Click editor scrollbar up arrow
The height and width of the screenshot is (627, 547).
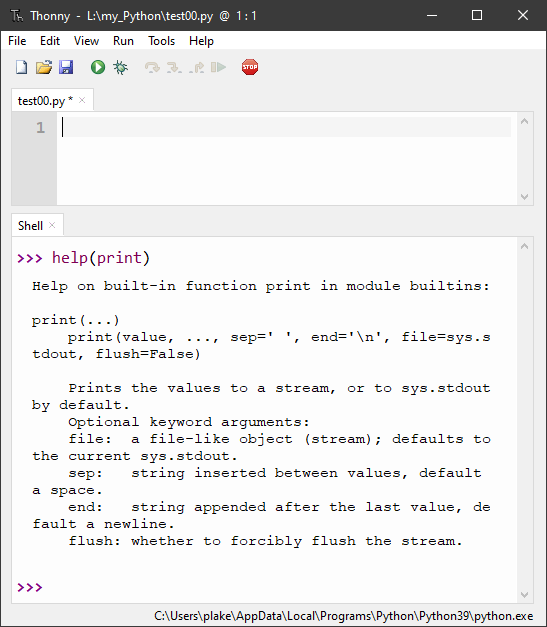click(525, 121)
